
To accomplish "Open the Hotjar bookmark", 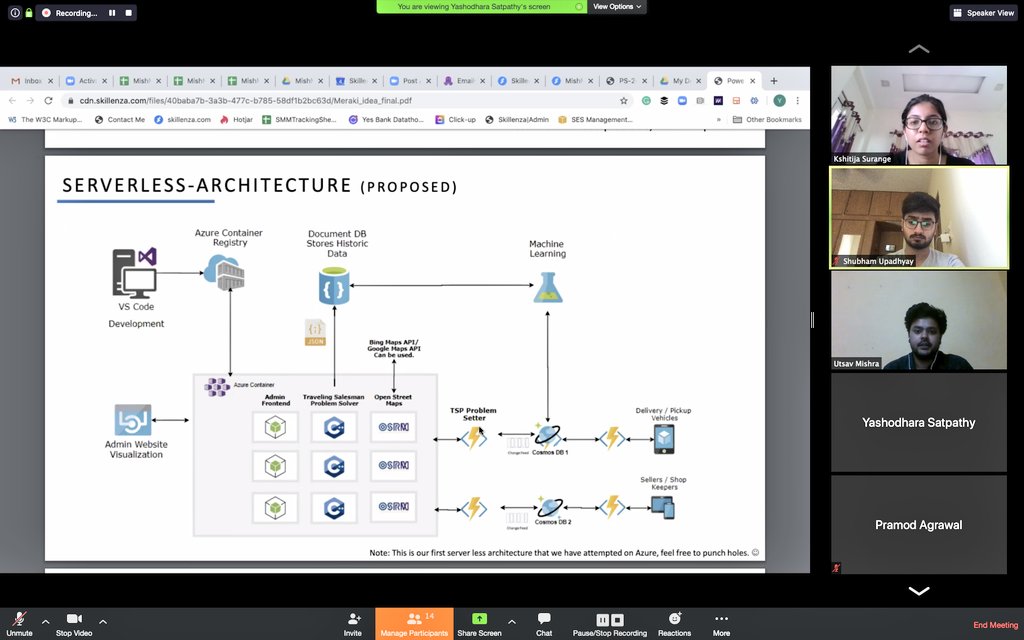I will 237,120.
